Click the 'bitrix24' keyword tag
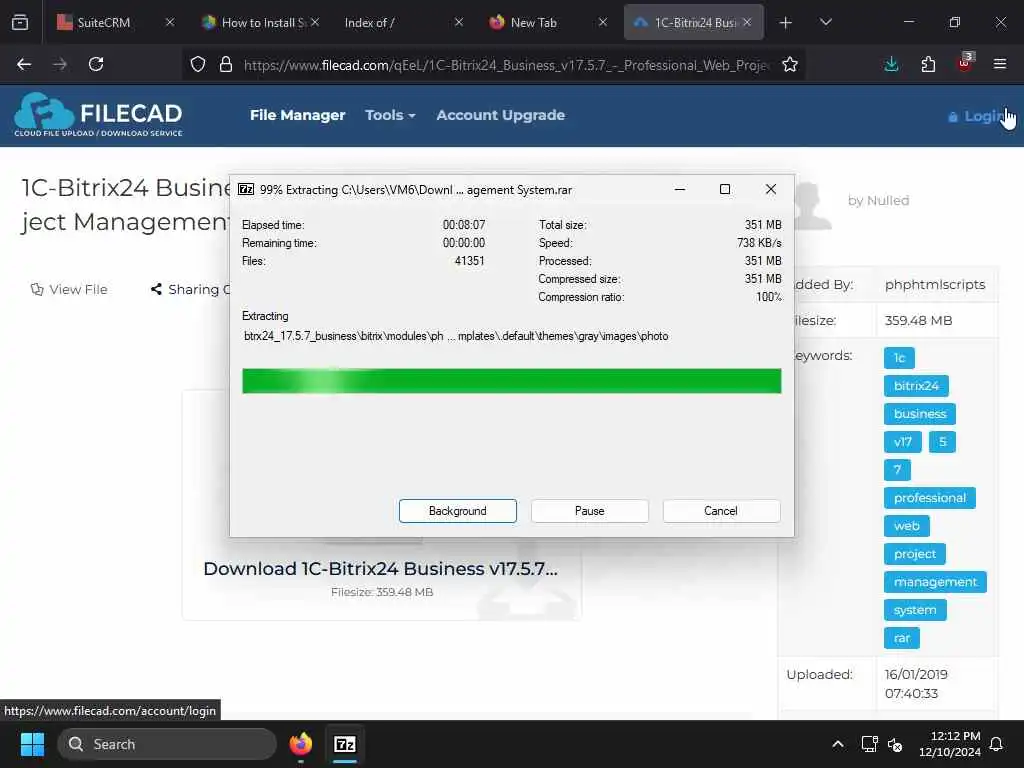 click(916, 386)
